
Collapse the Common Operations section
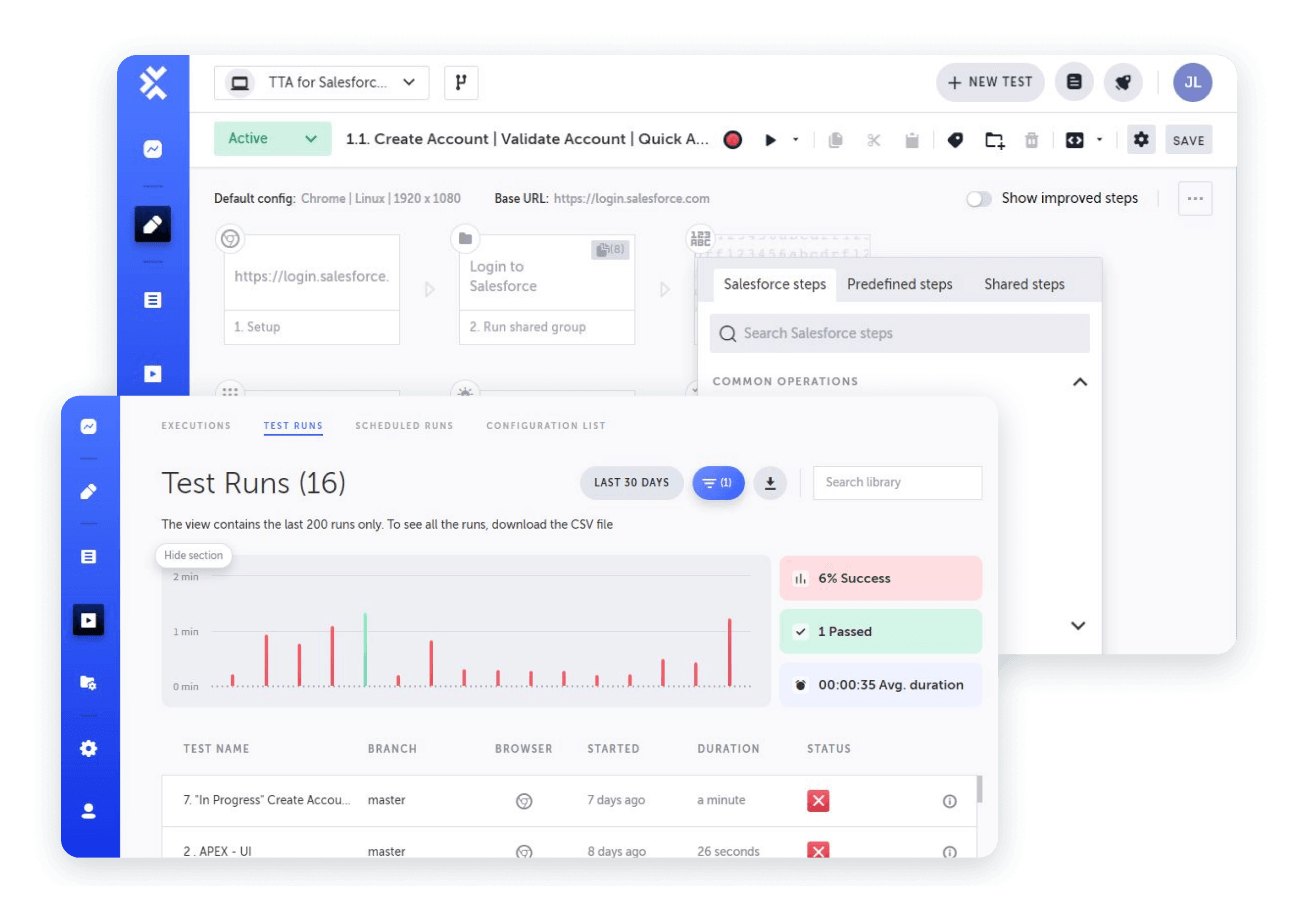pyautogui.click(x=1079, y=382)
